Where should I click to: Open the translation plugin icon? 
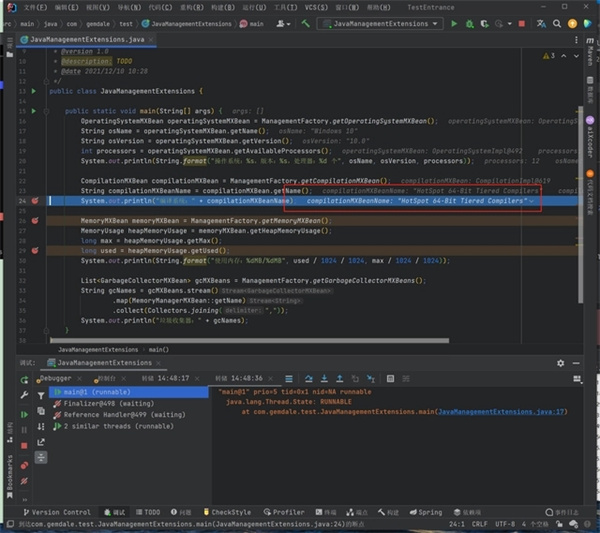541,24
